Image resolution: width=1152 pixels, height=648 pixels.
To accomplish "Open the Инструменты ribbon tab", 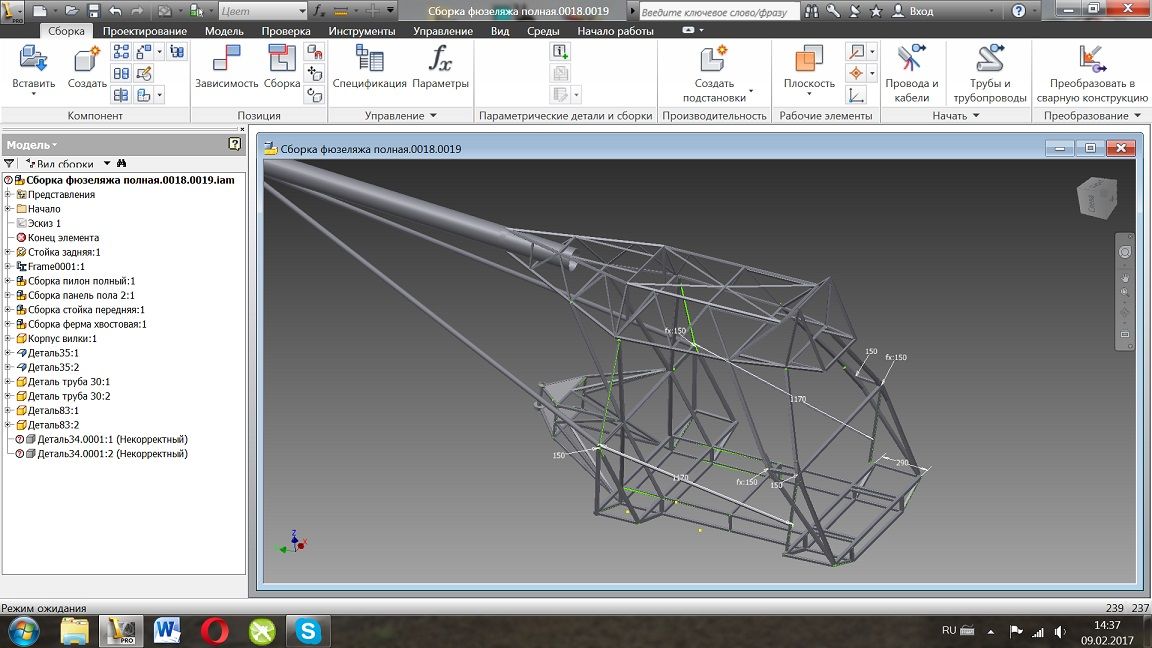I will coord(361,31).
